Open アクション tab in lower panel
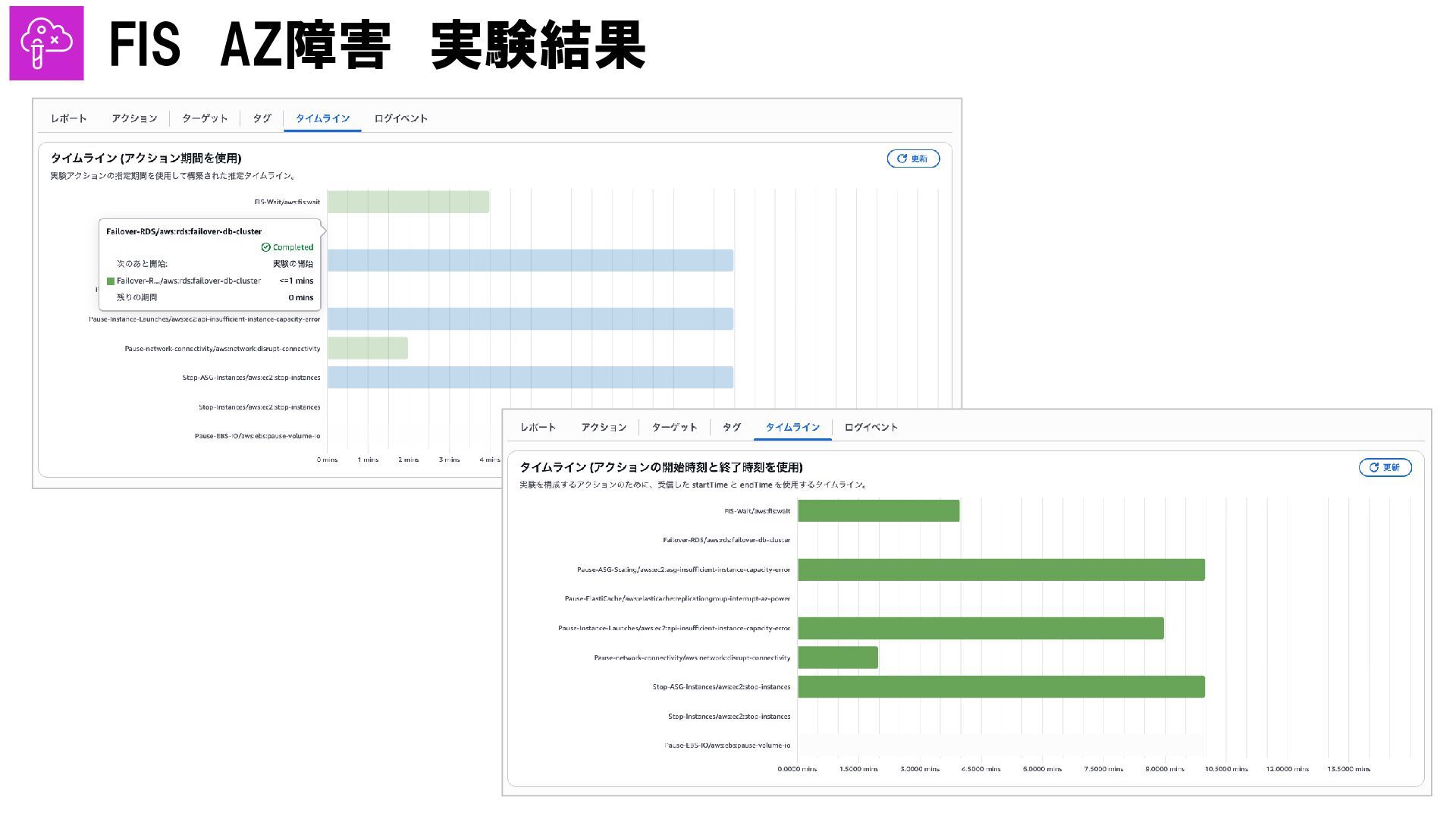This screenshot has width=1456, height=819. [604, 428]
